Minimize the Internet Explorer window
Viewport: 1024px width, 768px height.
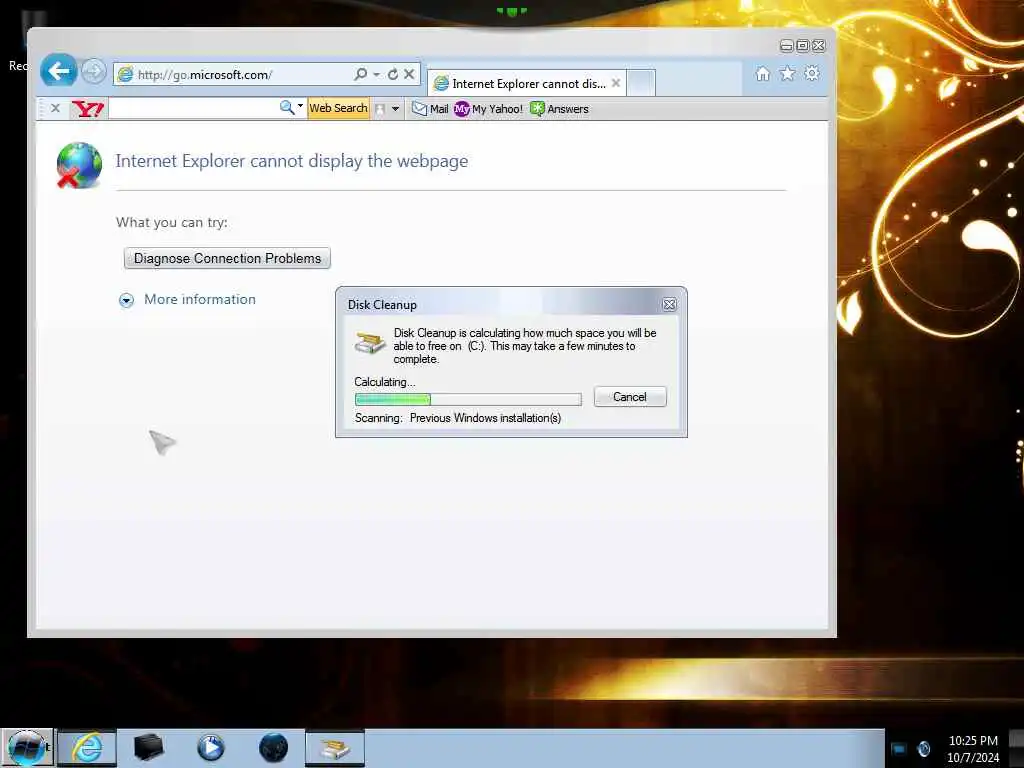786,46
